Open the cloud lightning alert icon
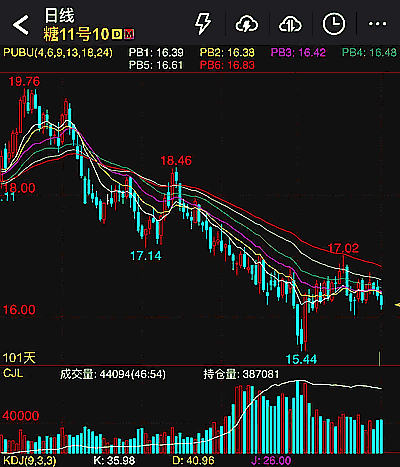This screenshot has width=400, height=467. tap(247, 24)
